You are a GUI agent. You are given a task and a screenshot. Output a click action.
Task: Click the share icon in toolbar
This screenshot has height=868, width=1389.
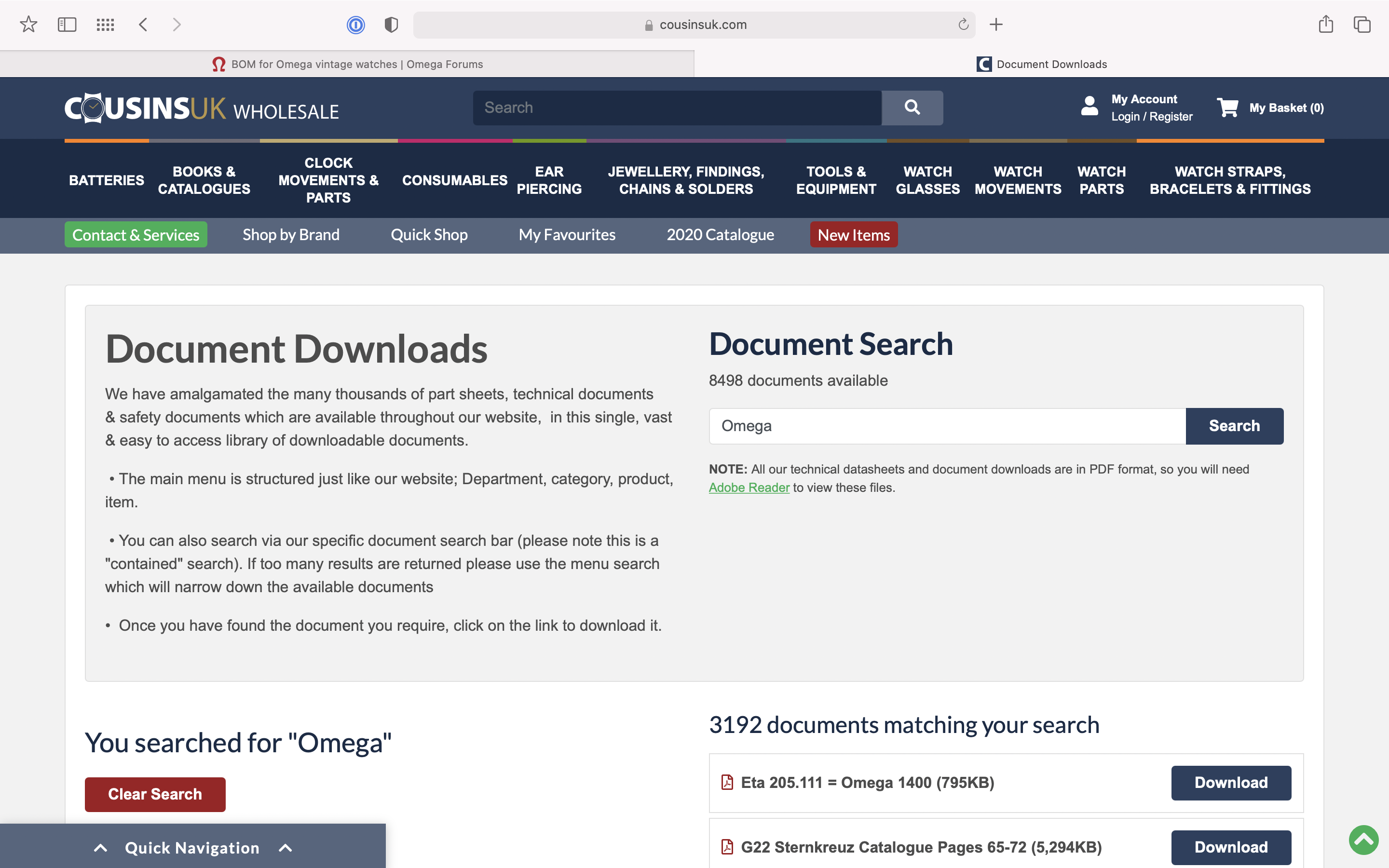(1325, 24)
